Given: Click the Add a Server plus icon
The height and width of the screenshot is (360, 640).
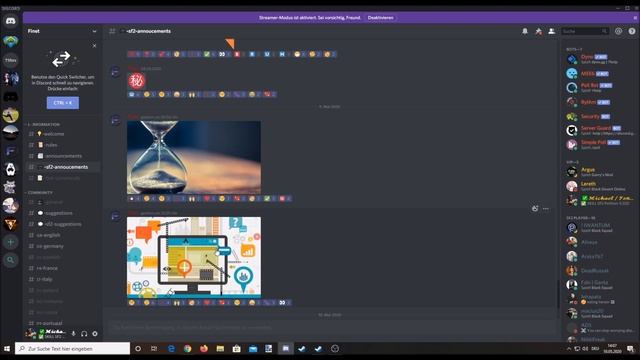Looking at the screenshot, I should tap(11, 242).
